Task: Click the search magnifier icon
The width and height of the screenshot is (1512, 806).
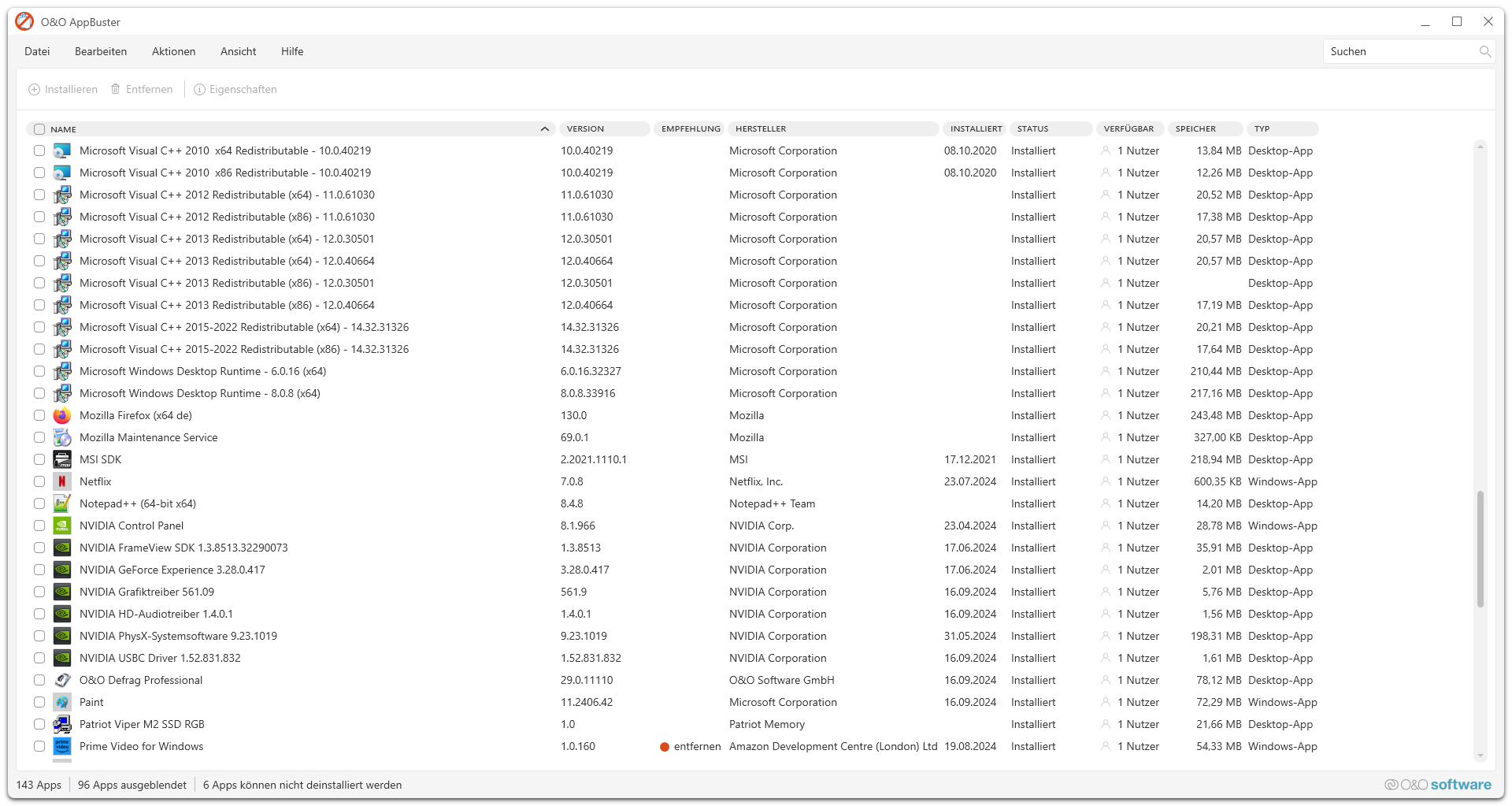Action: (x=1484, y=51)
